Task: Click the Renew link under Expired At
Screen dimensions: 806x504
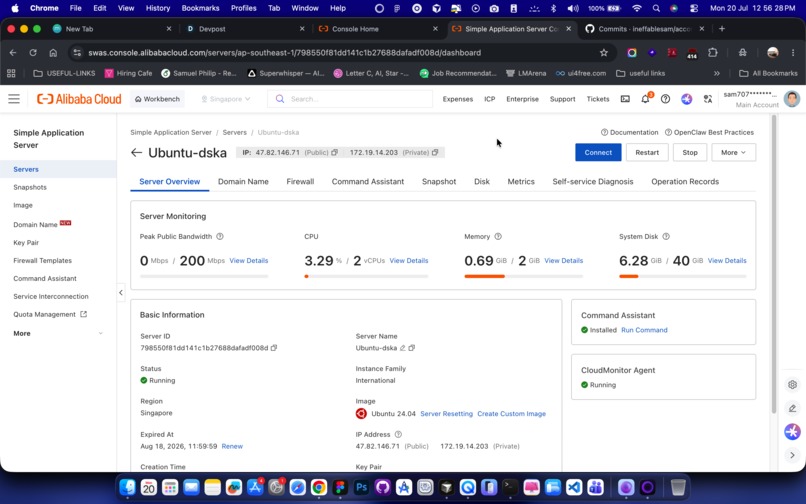Action: point(232,446)
